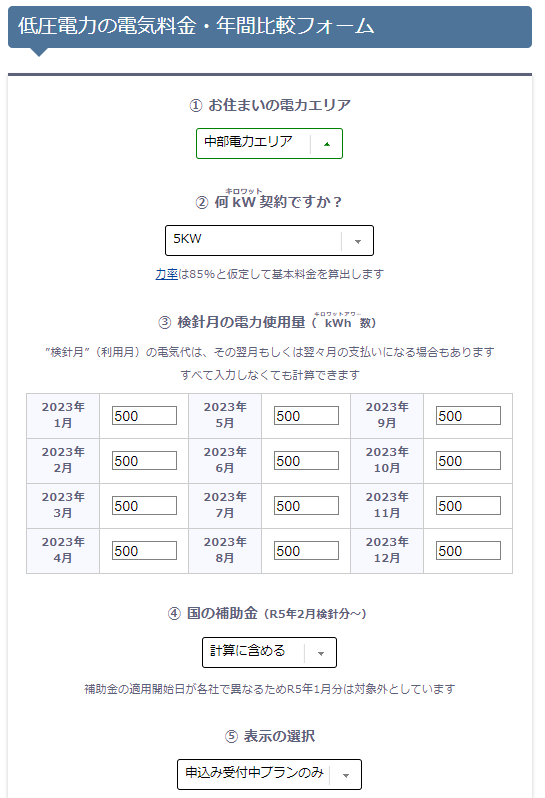The image size is (545, 798).
Task: Open the 計算に含める subsidy dropdown
Action: [269, 652]
